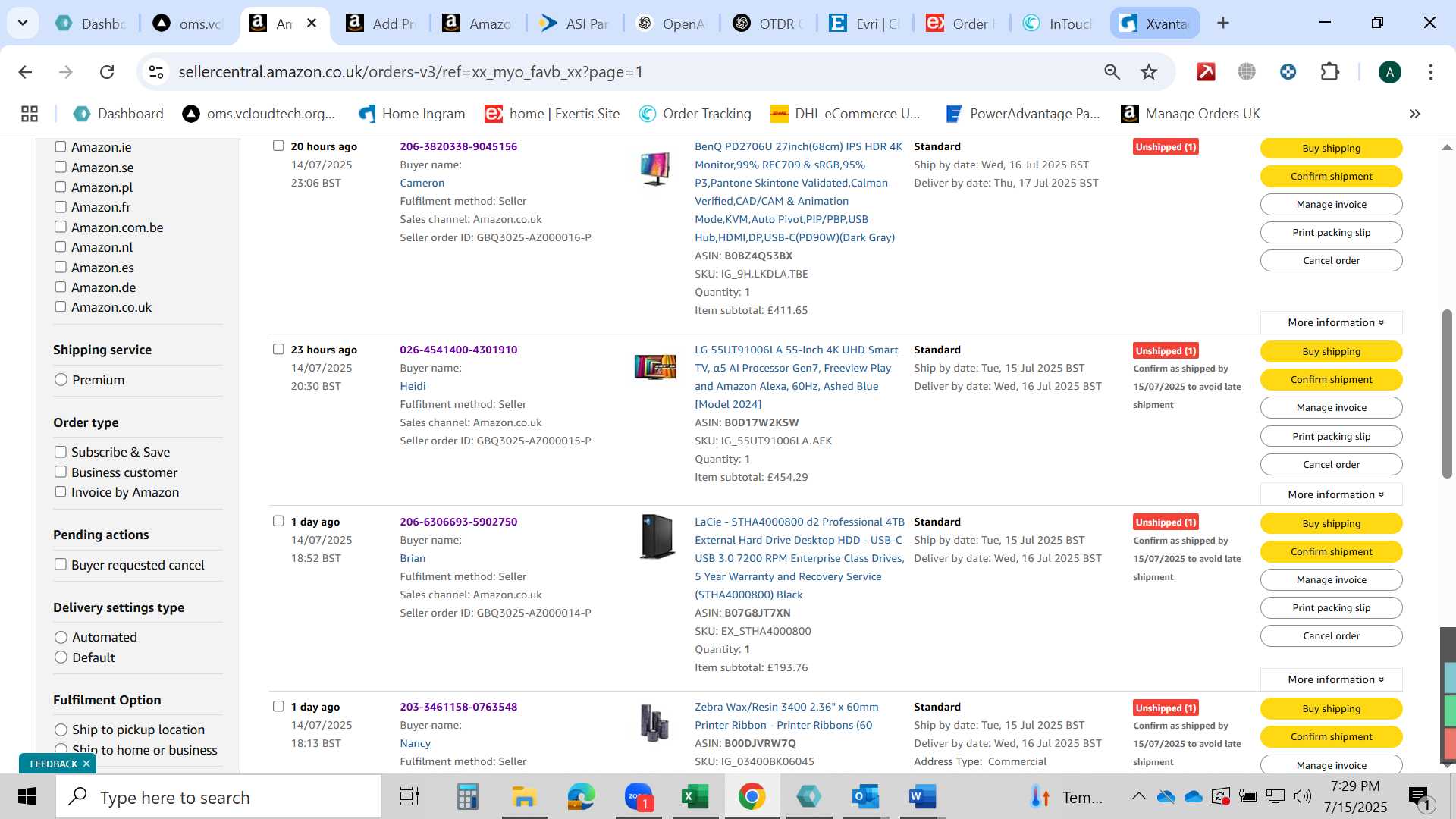Viewport: 1456px width, 819px height.
Task: Select order checkbox for 026-4541400-4301910
Action: [278, 350]
